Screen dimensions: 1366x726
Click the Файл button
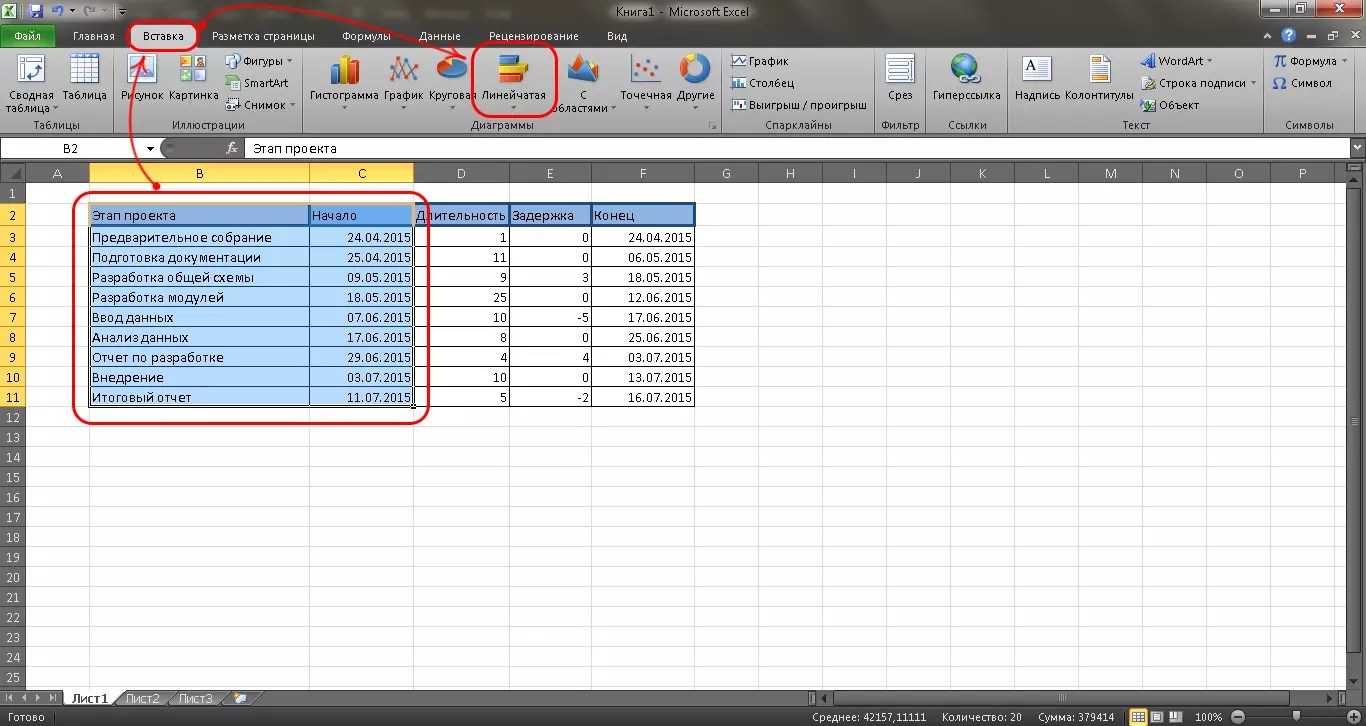27,36
